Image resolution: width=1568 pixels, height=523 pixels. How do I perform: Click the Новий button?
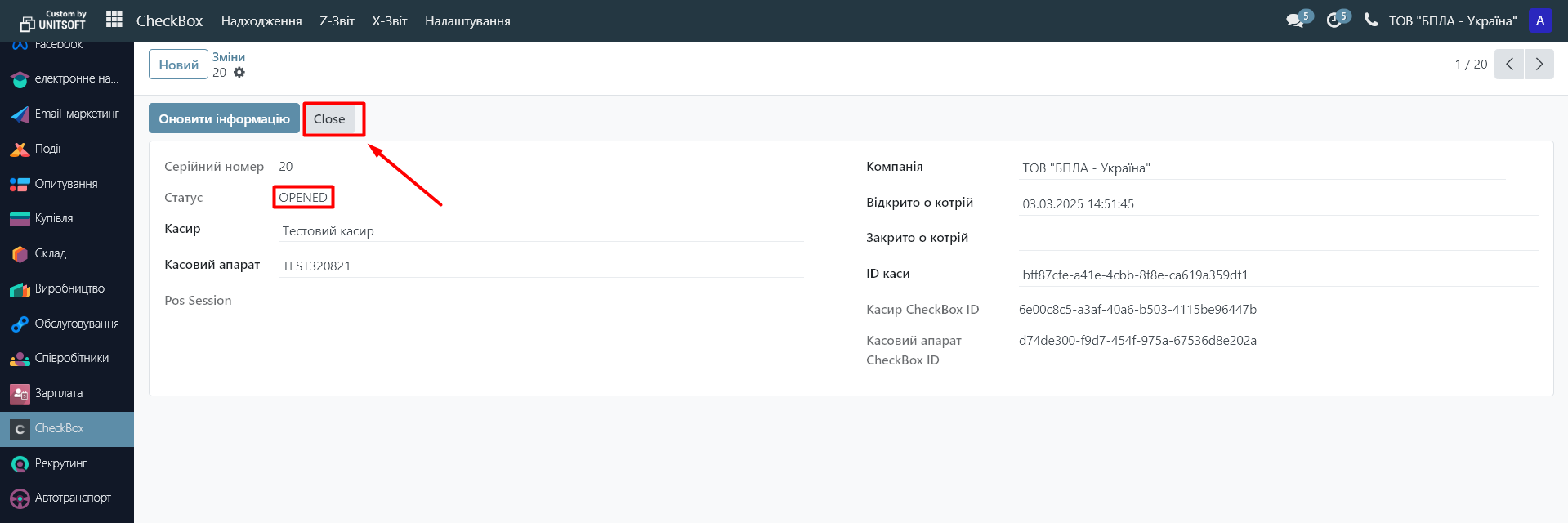point(178,65)
